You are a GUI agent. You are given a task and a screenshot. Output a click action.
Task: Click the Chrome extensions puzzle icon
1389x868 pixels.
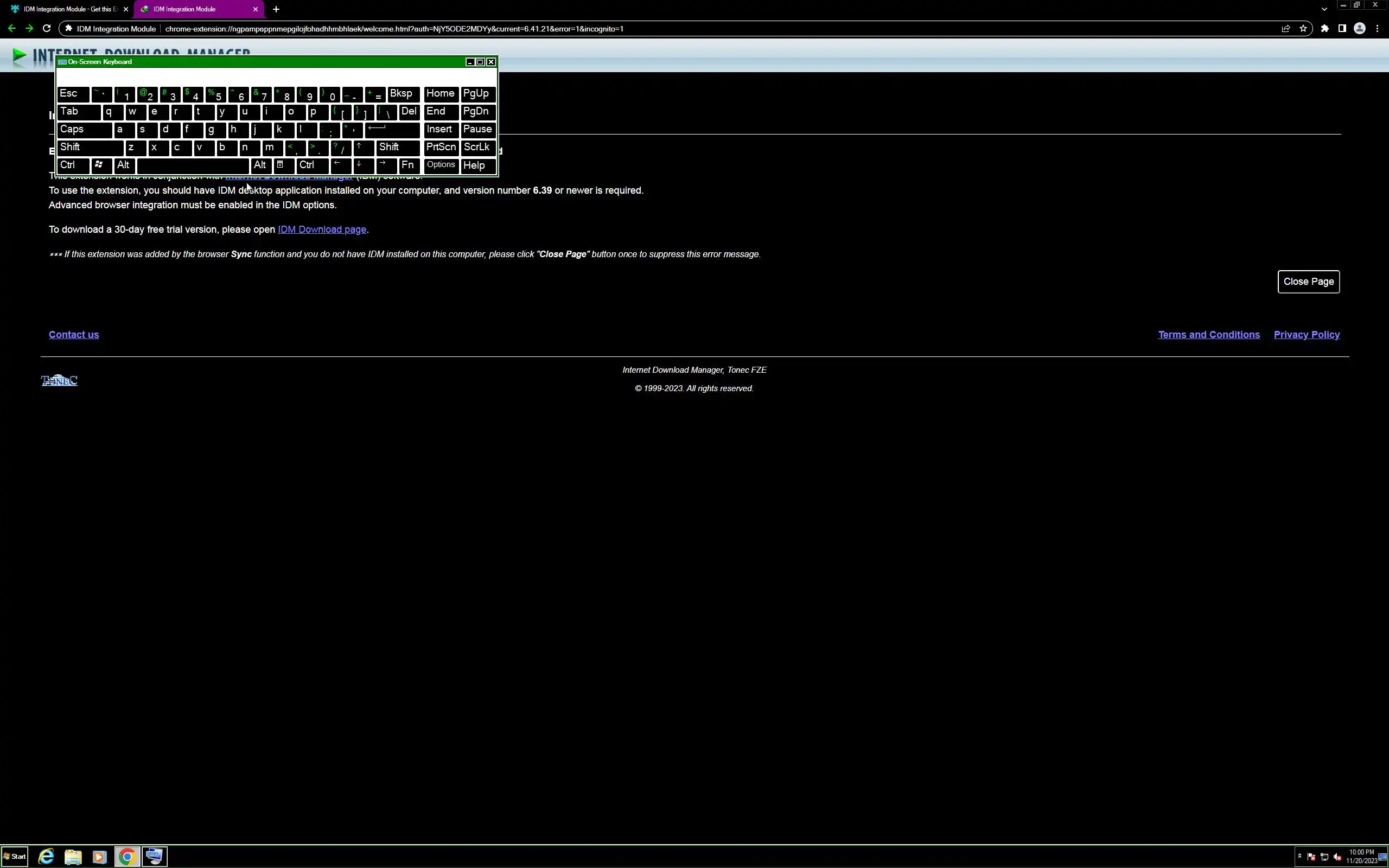[x=1325, y=29]
